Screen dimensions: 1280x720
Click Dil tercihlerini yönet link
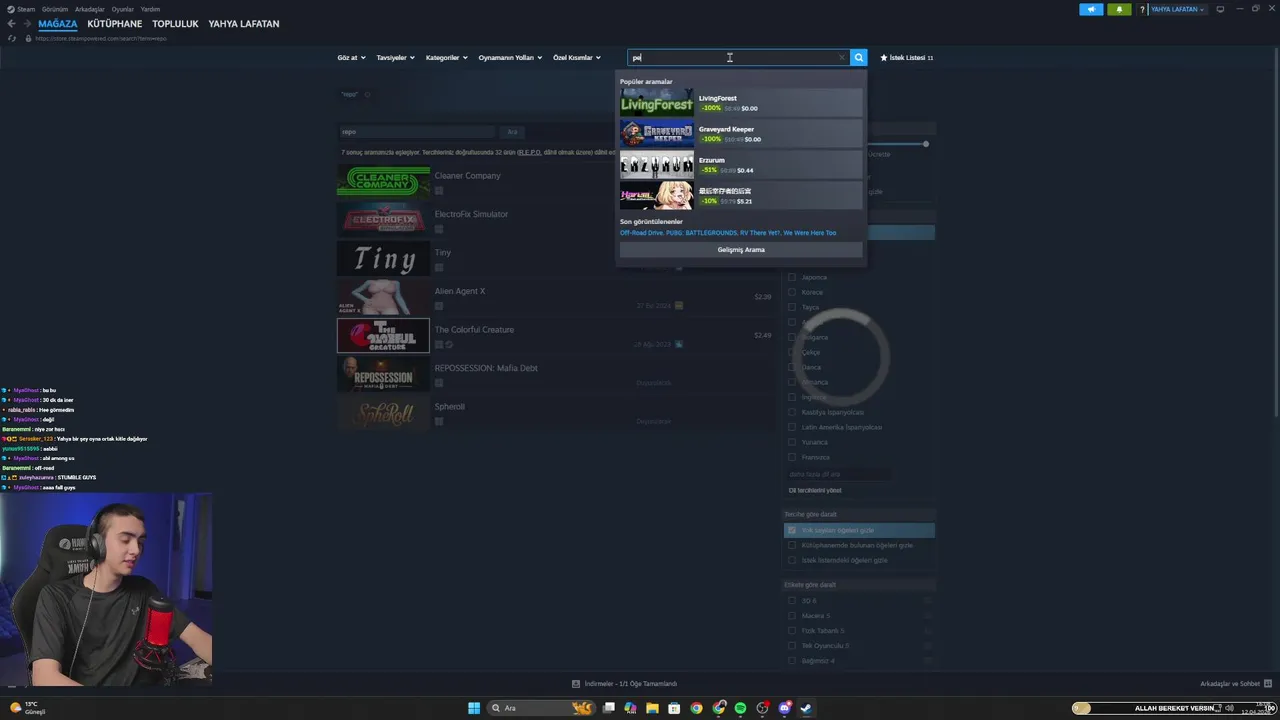coord(815,490)
